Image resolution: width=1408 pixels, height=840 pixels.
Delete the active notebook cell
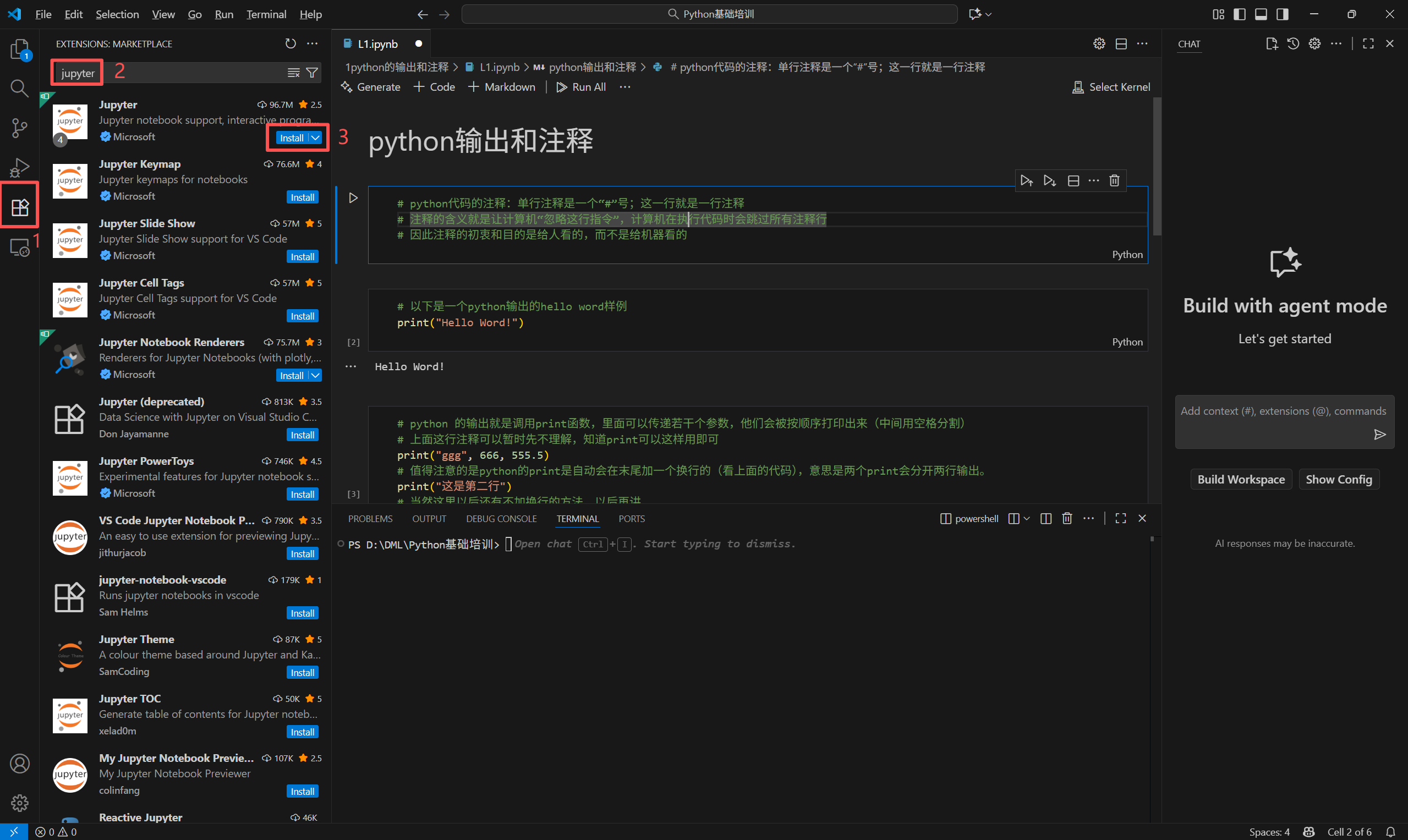click(1114, 180)
